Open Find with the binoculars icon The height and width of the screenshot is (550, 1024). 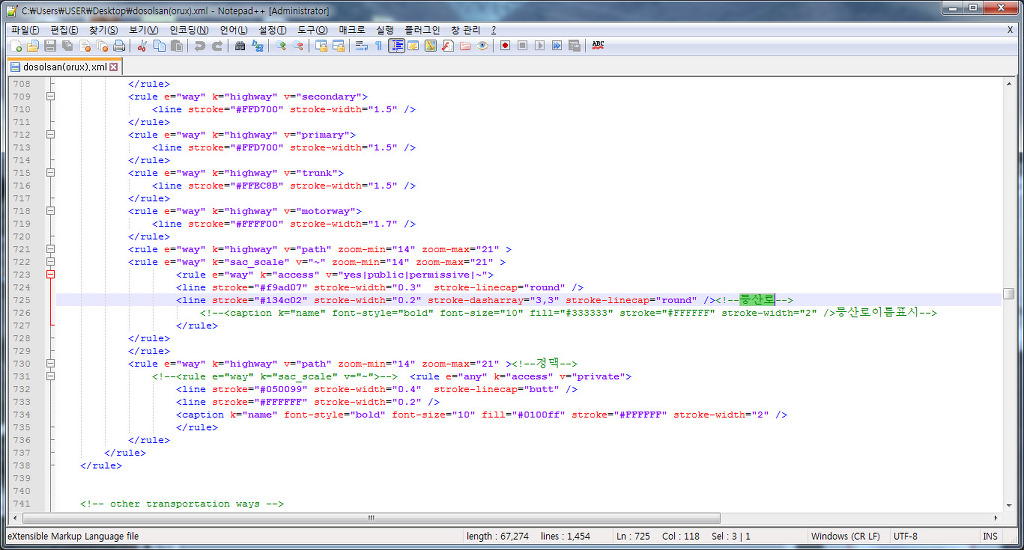pos(240,46)
